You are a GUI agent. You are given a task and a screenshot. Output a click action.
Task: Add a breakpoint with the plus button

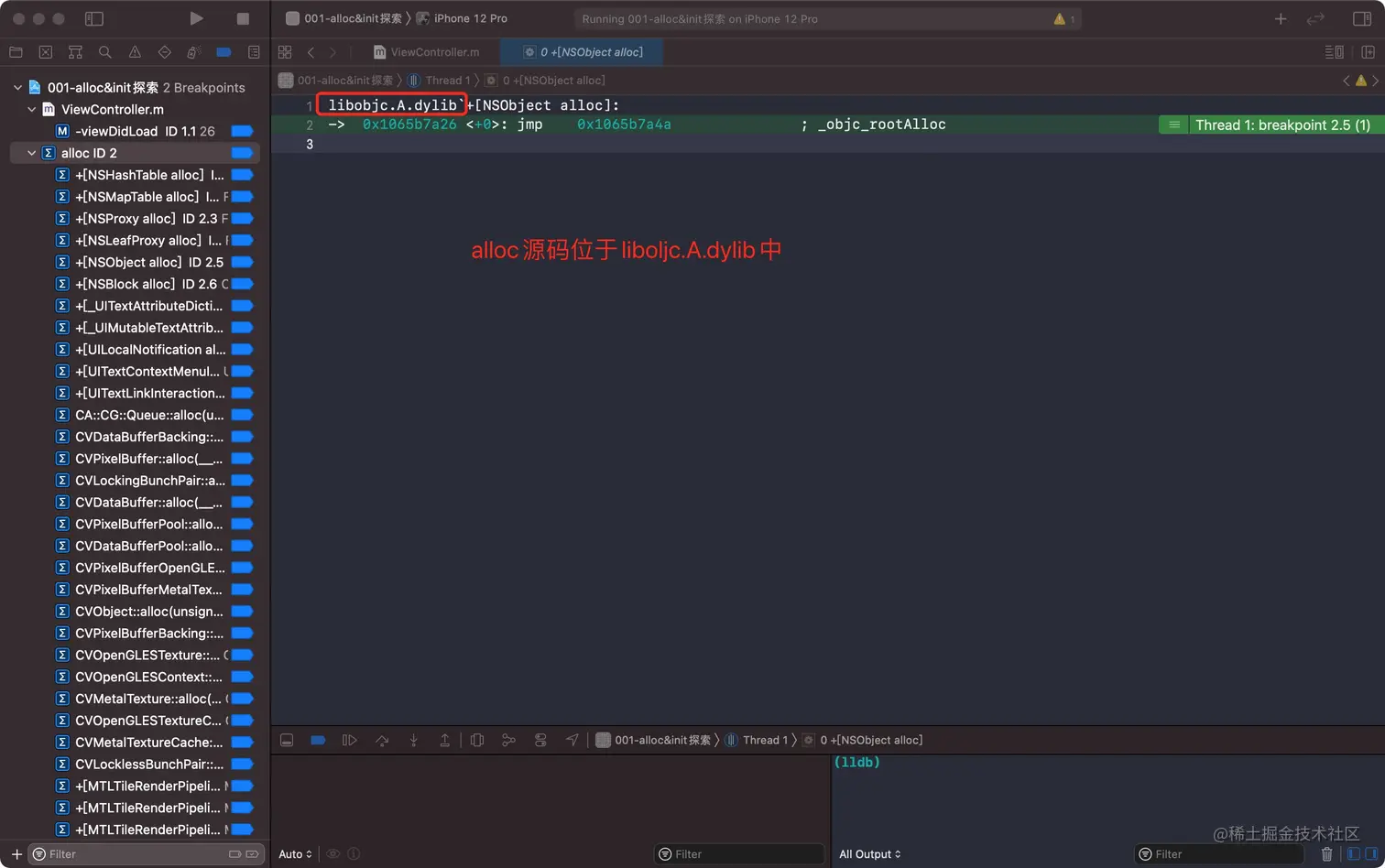[16, 854]
